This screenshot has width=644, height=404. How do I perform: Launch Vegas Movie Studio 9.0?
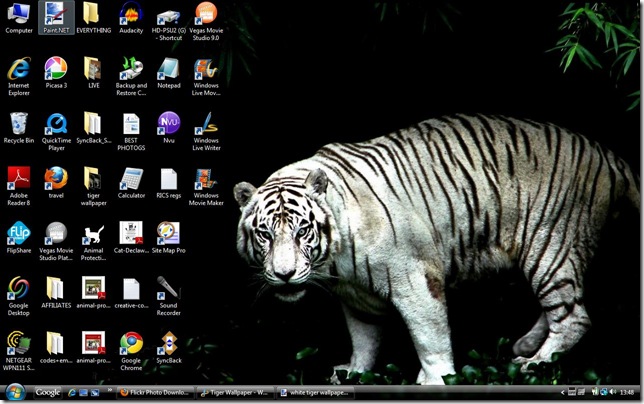pyautogui.click(x=206, y=21)
